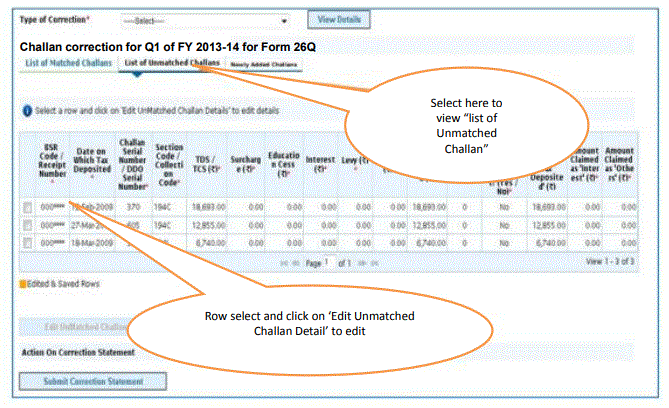The width and height of the screenshot is (669, 408).
Task: Select checkbox for the 27-Mar challan row
Action: click(30, 224)
